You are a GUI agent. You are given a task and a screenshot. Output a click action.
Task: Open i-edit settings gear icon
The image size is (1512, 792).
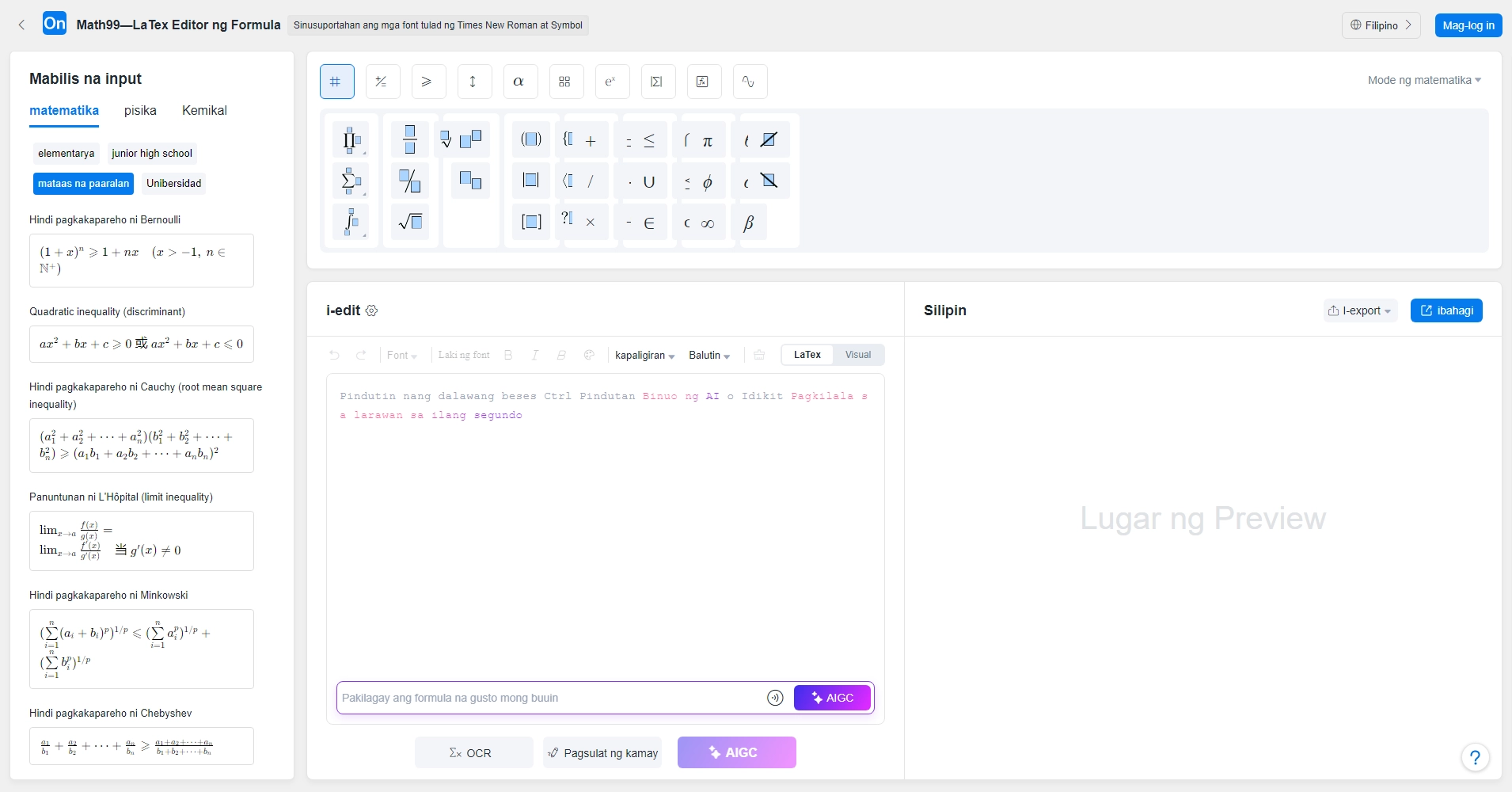[x=372, y=310]
